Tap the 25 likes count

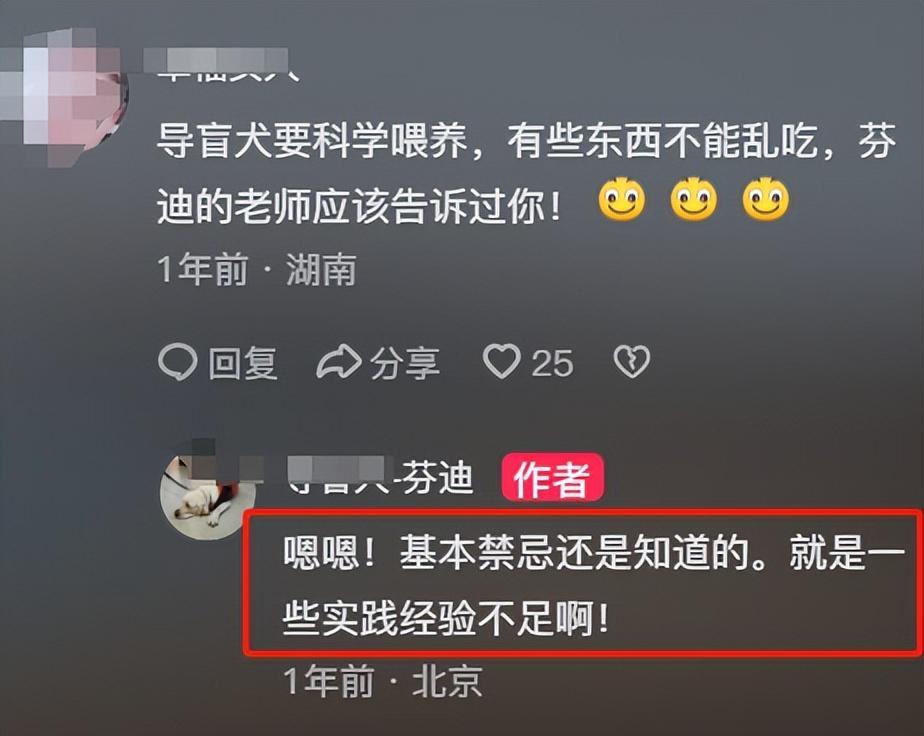click(552, 363)
